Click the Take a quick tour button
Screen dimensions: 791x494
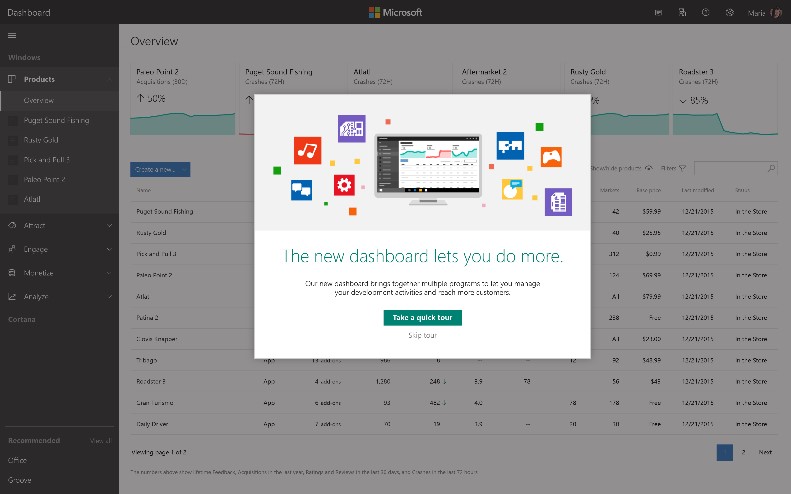(x=422, y=317)
